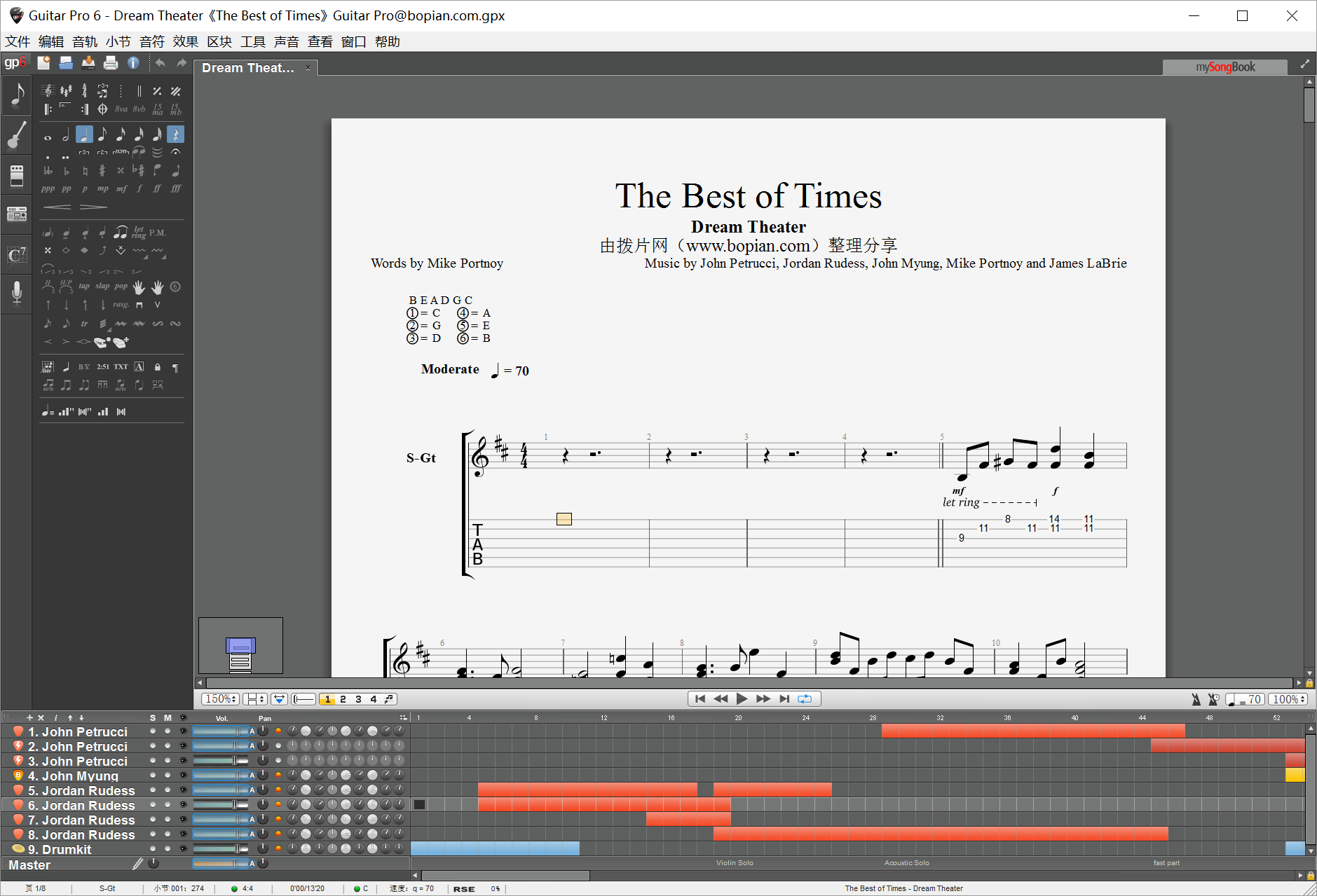Solo track 9 Drumkit
1317x896 pixels.
pyautogui.click(x=153, y=849)
